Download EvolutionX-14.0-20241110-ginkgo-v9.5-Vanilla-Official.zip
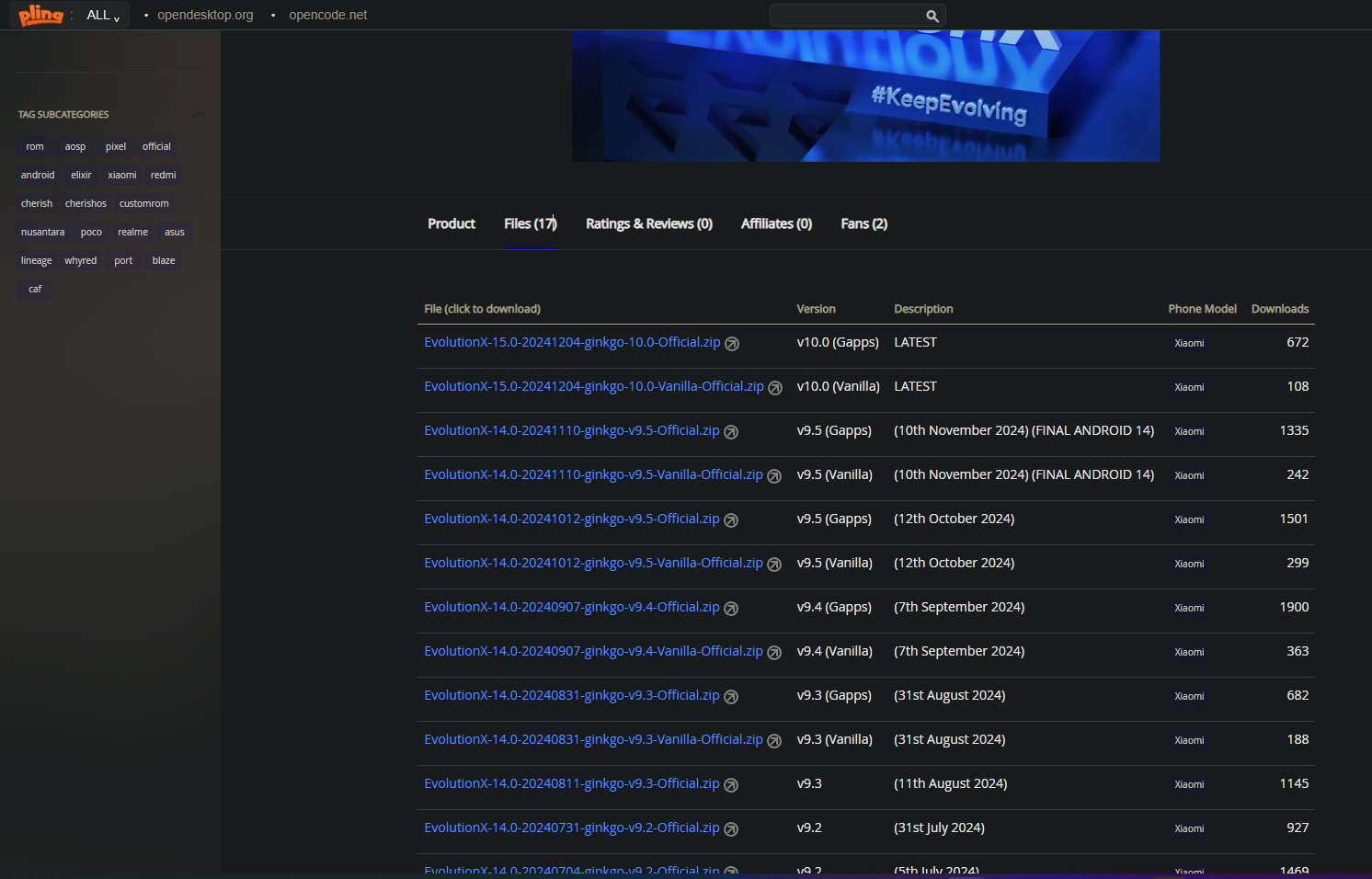The width and height of the screenshot is (1372, 879). pyautogui.click(x=593, y=474)
